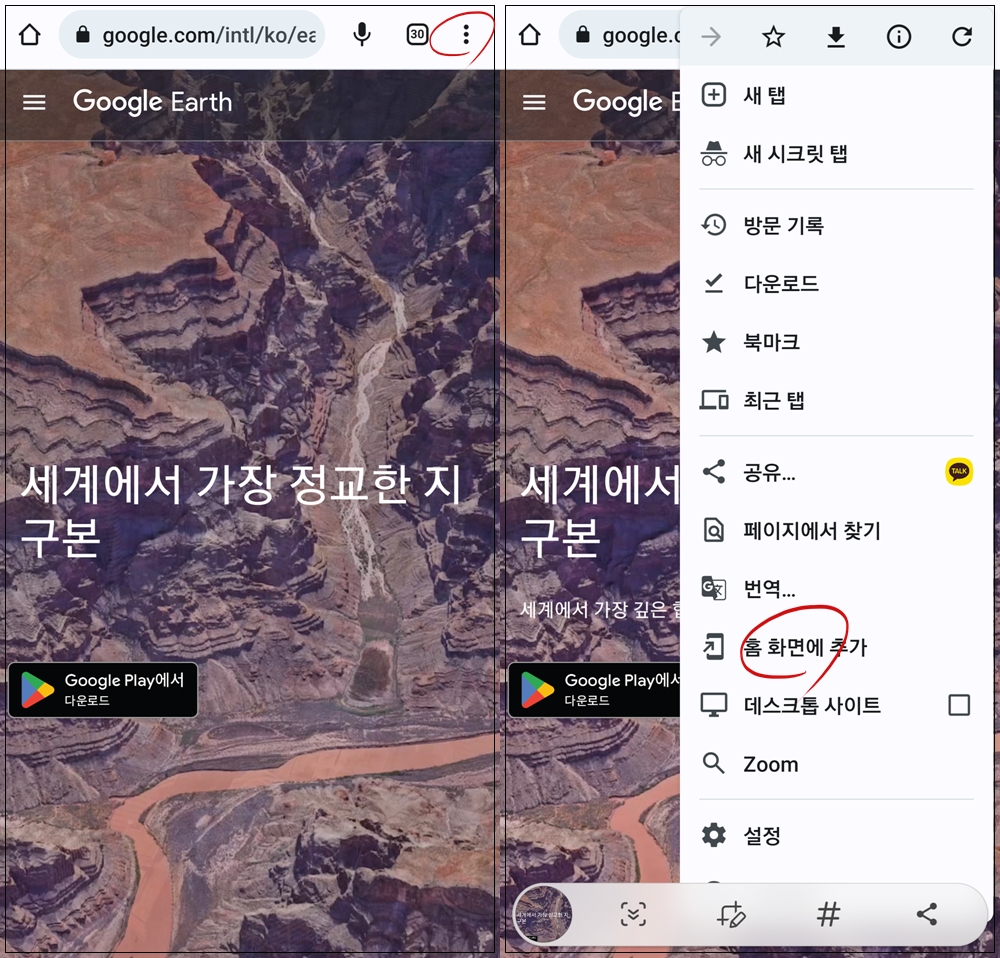Tap the home icon in right screenshot

pyautogui.click(x=530, y=34)
